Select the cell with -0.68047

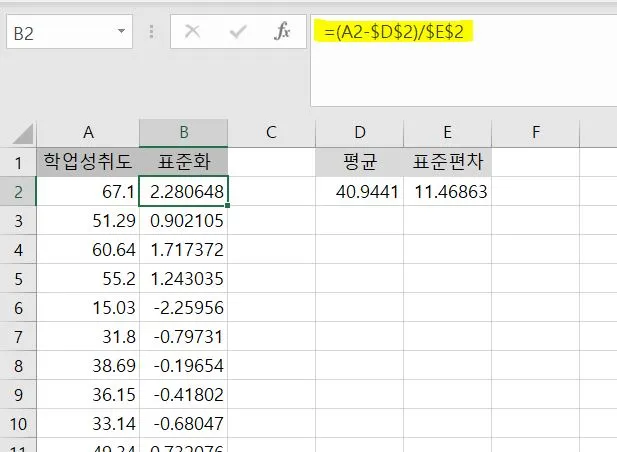[x=184, y=424]
